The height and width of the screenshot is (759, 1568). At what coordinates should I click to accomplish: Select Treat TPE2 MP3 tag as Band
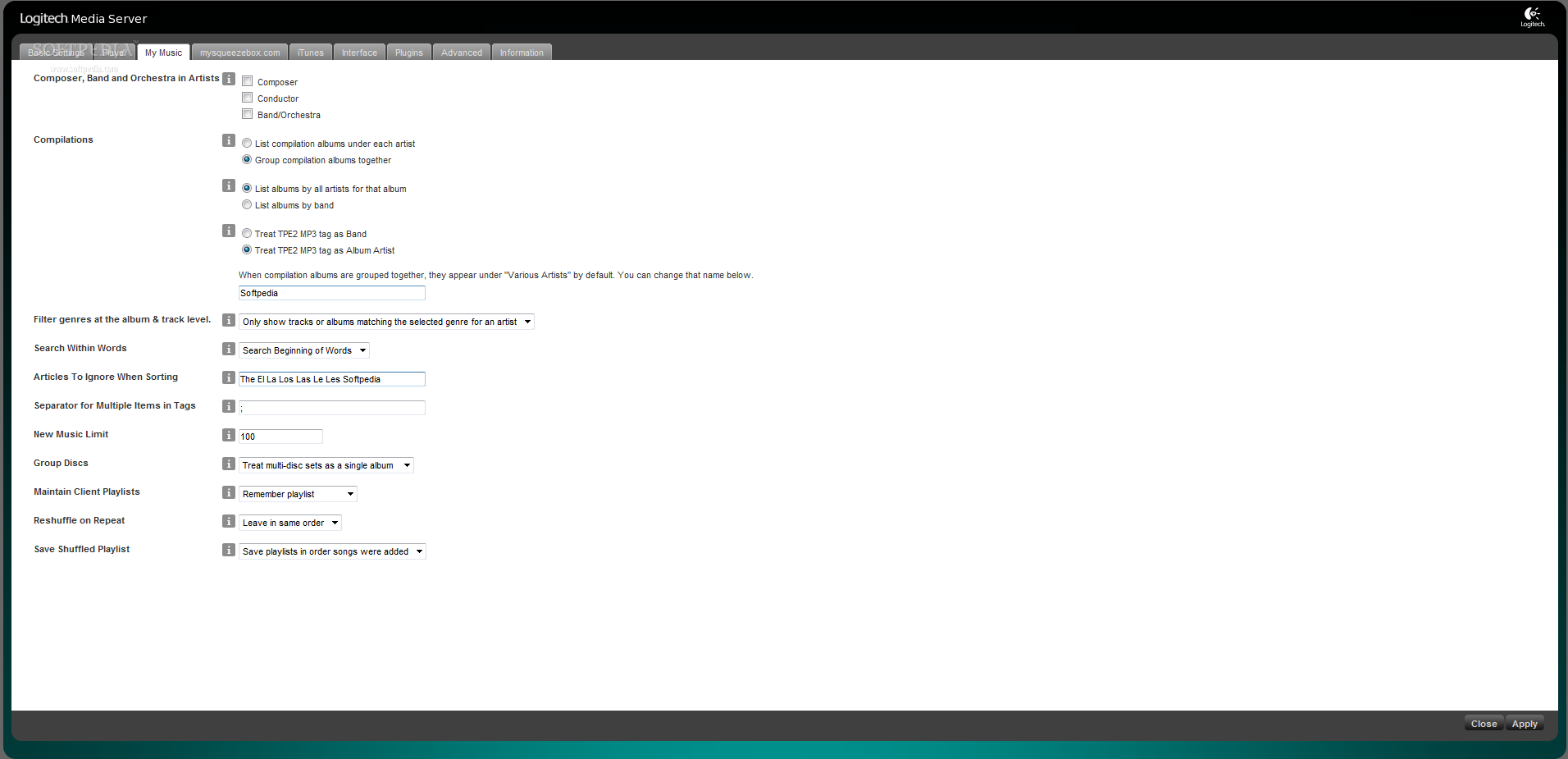(x=247, y=233)
